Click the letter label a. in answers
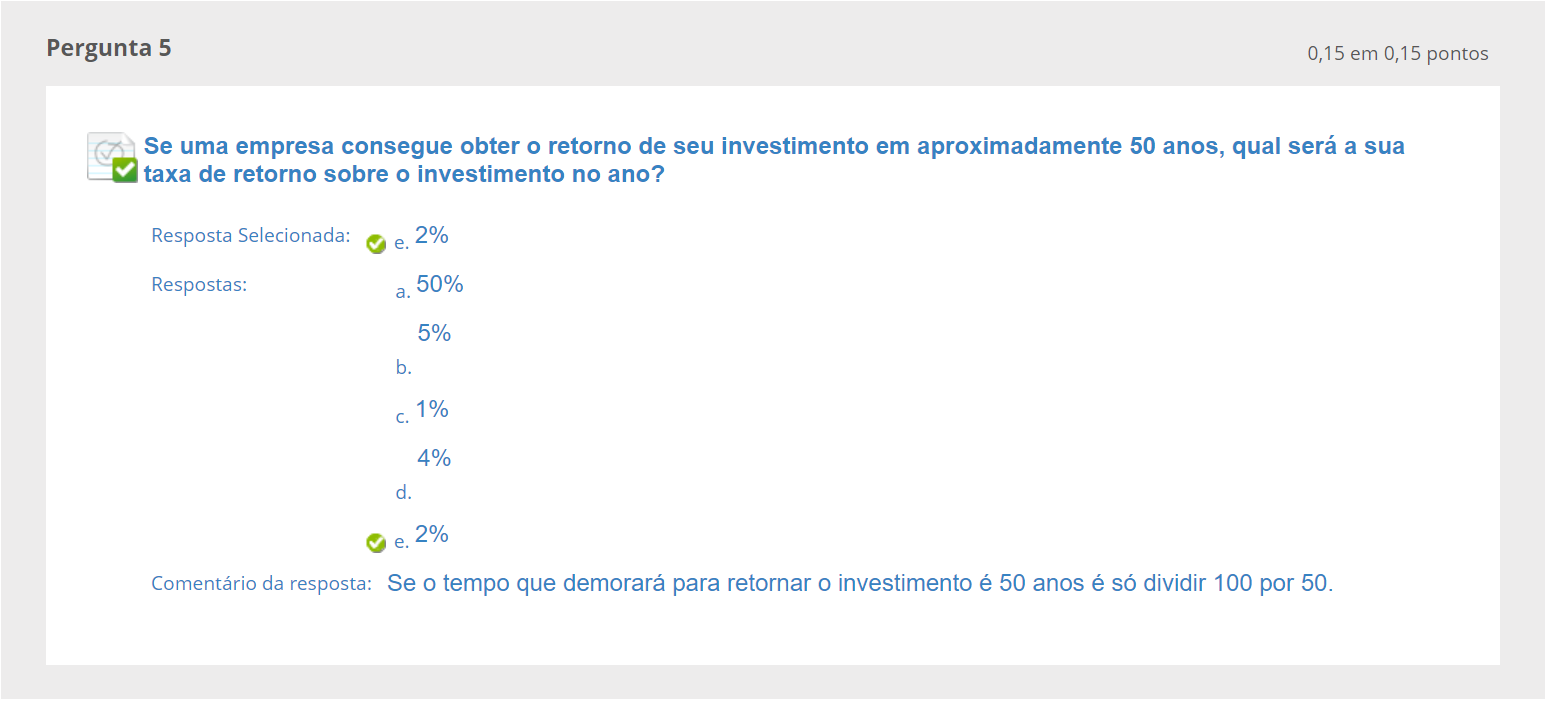Image resolution: width=1548 pixels, height=704 pixels. [403, 292]
